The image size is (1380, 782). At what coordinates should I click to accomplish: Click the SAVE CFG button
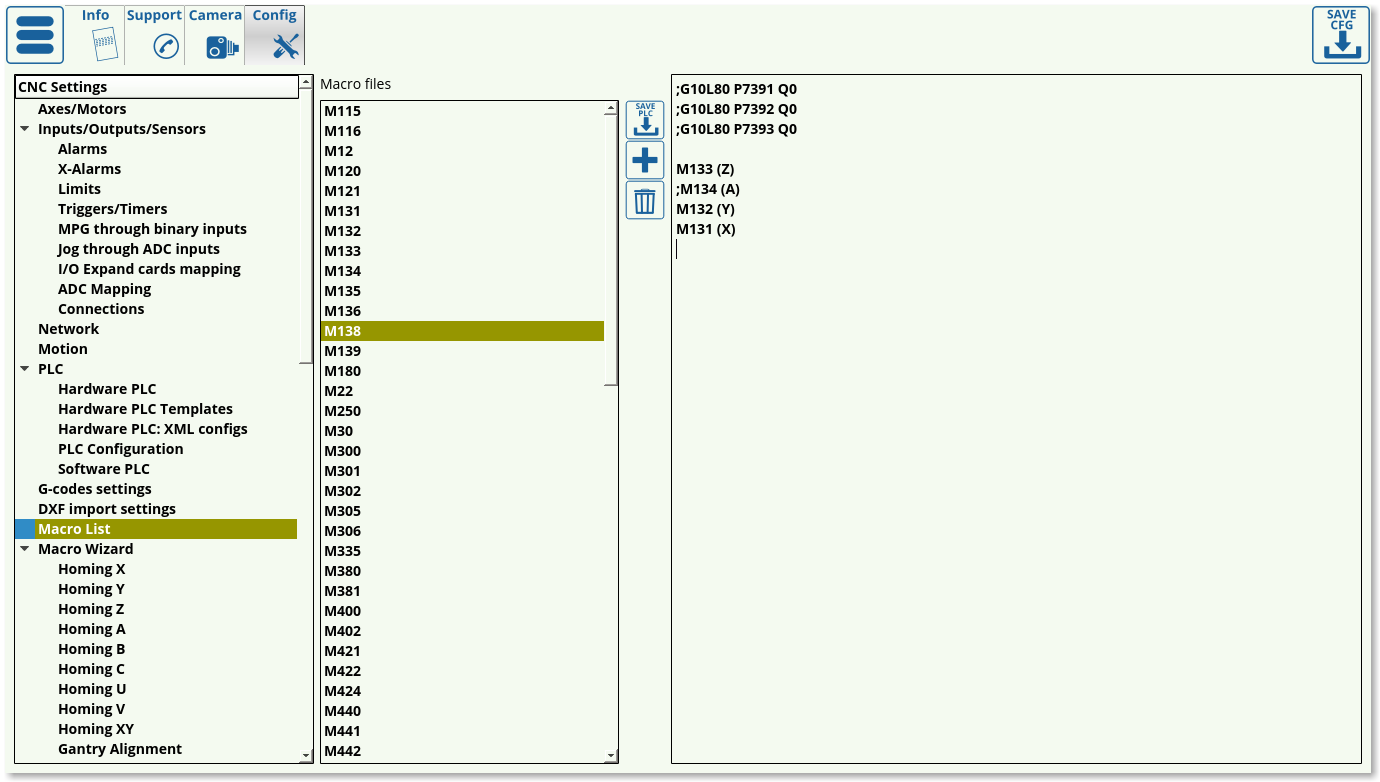coord(1340,35)
